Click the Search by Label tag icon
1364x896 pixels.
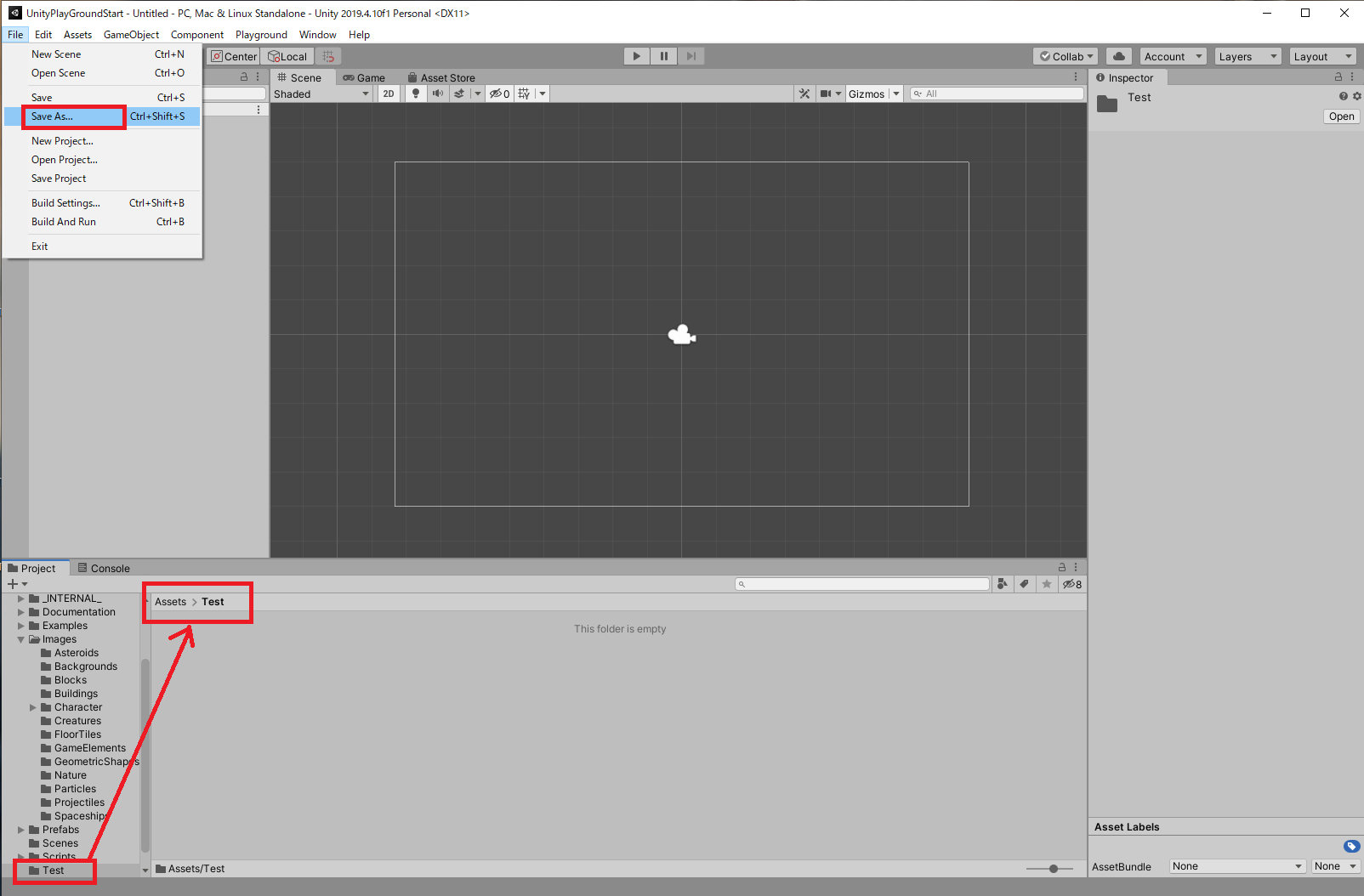click(x=1025, y=584)
